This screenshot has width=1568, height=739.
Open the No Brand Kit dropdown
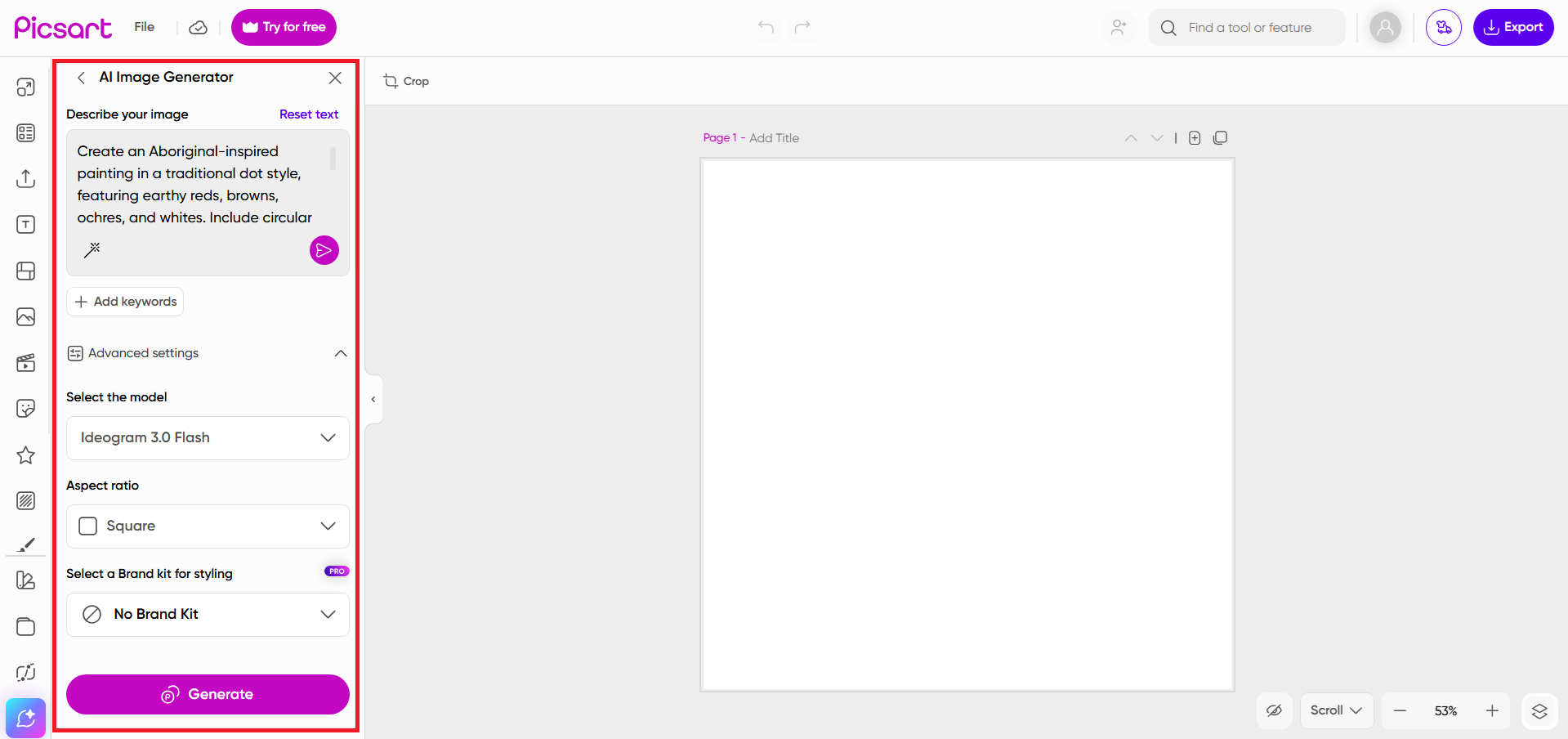coord(208,615)
